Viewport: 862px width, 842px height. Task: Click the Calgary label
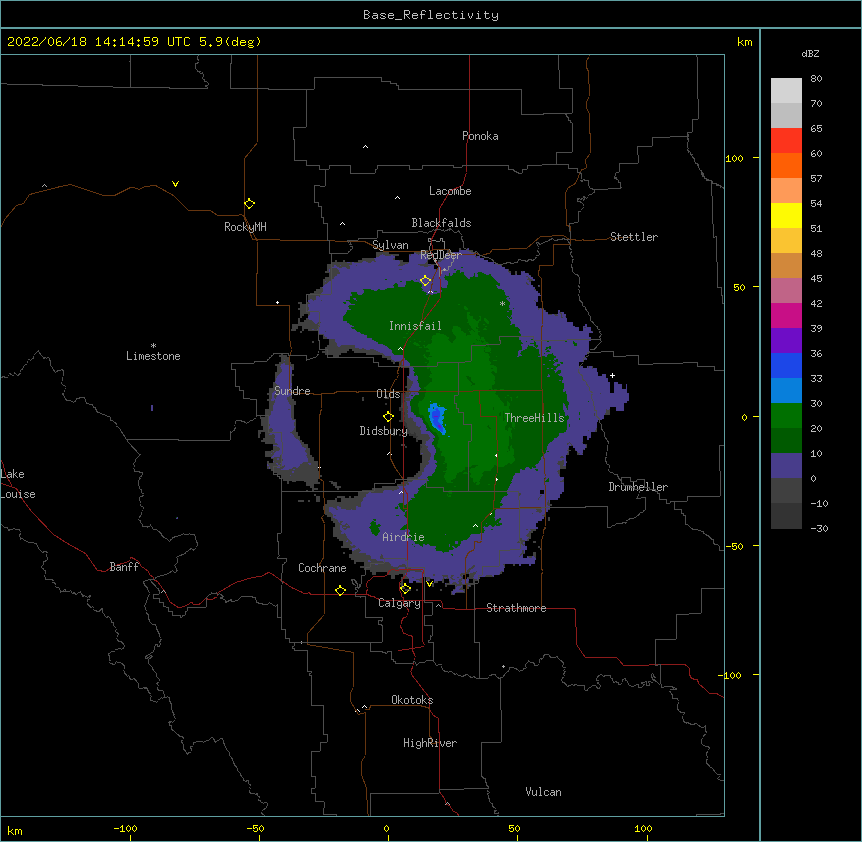click(399, 603)
